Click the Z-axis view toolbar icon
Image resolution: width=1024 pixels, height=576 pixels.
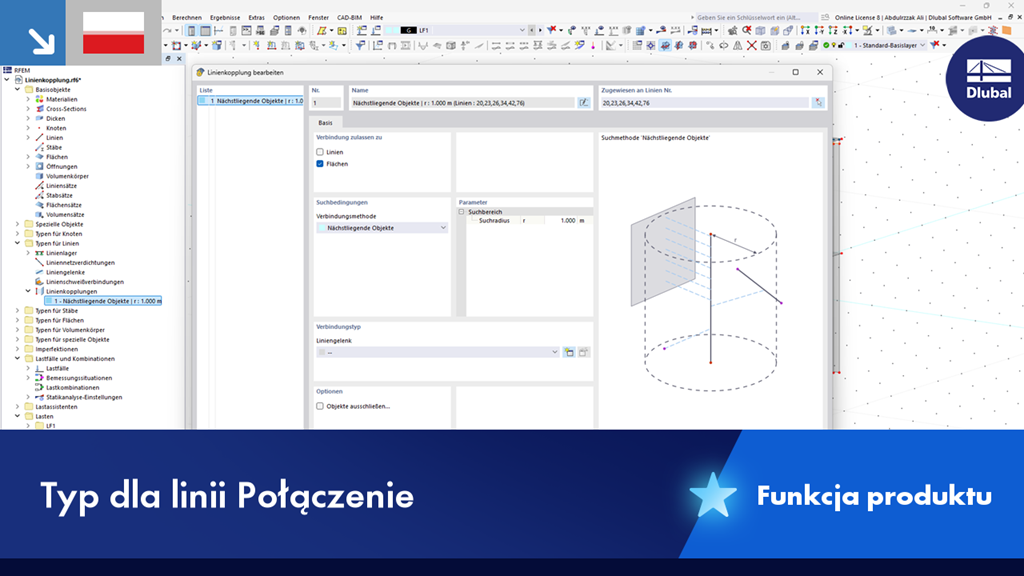tap(833, 31)
